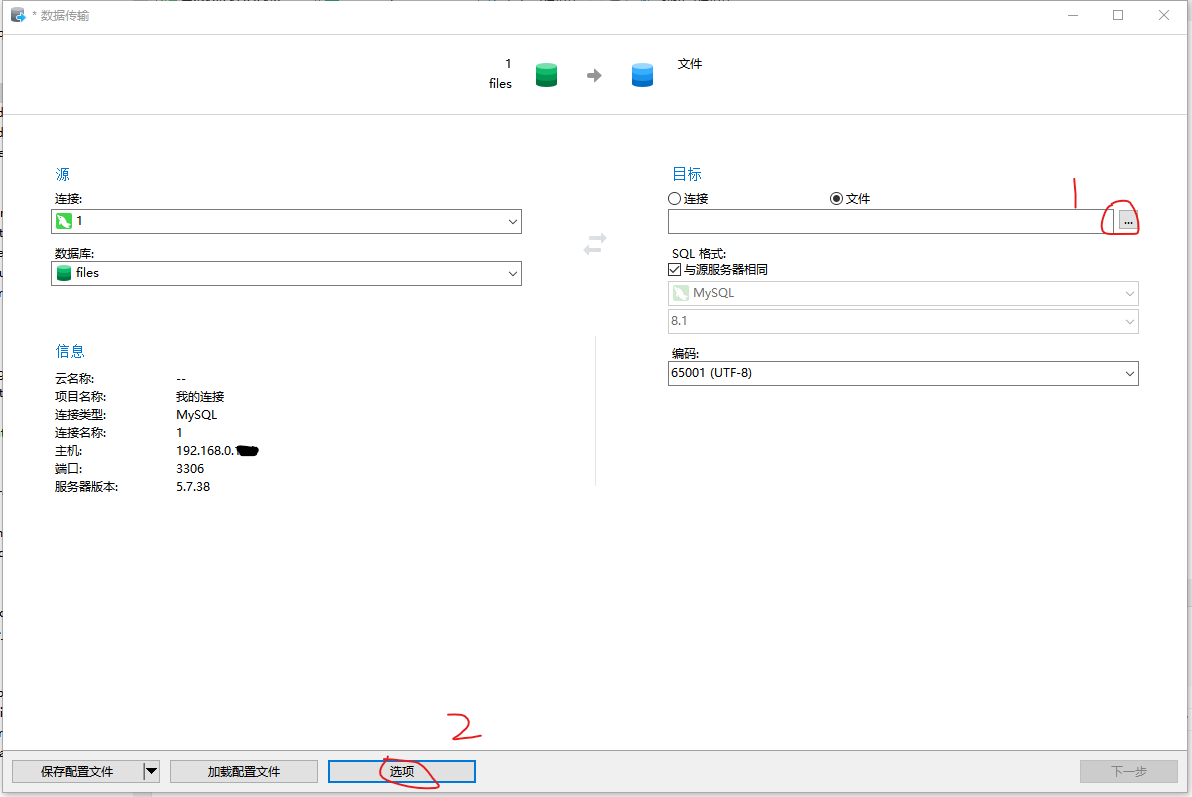Image resolution: width=1192 pixels, height=797 pixels.
Task: Click the green database icon beside files
Action: (x=65, y=272)
